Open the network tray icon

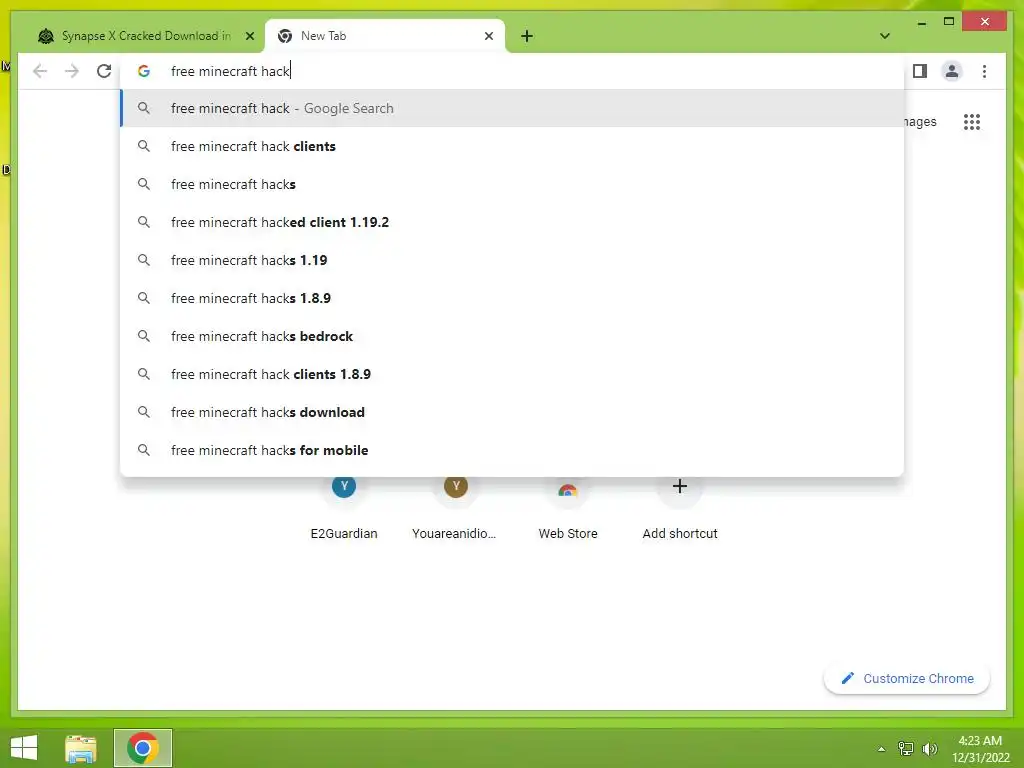tap(906, 749)
